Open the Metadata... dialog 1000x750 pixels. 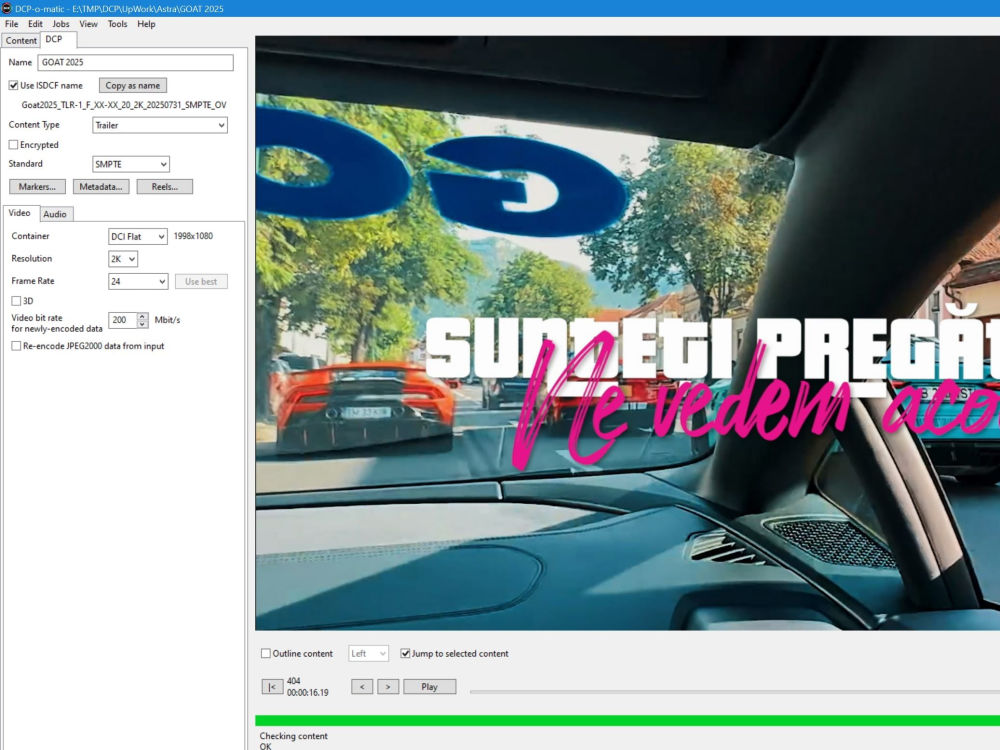point(101,187)
